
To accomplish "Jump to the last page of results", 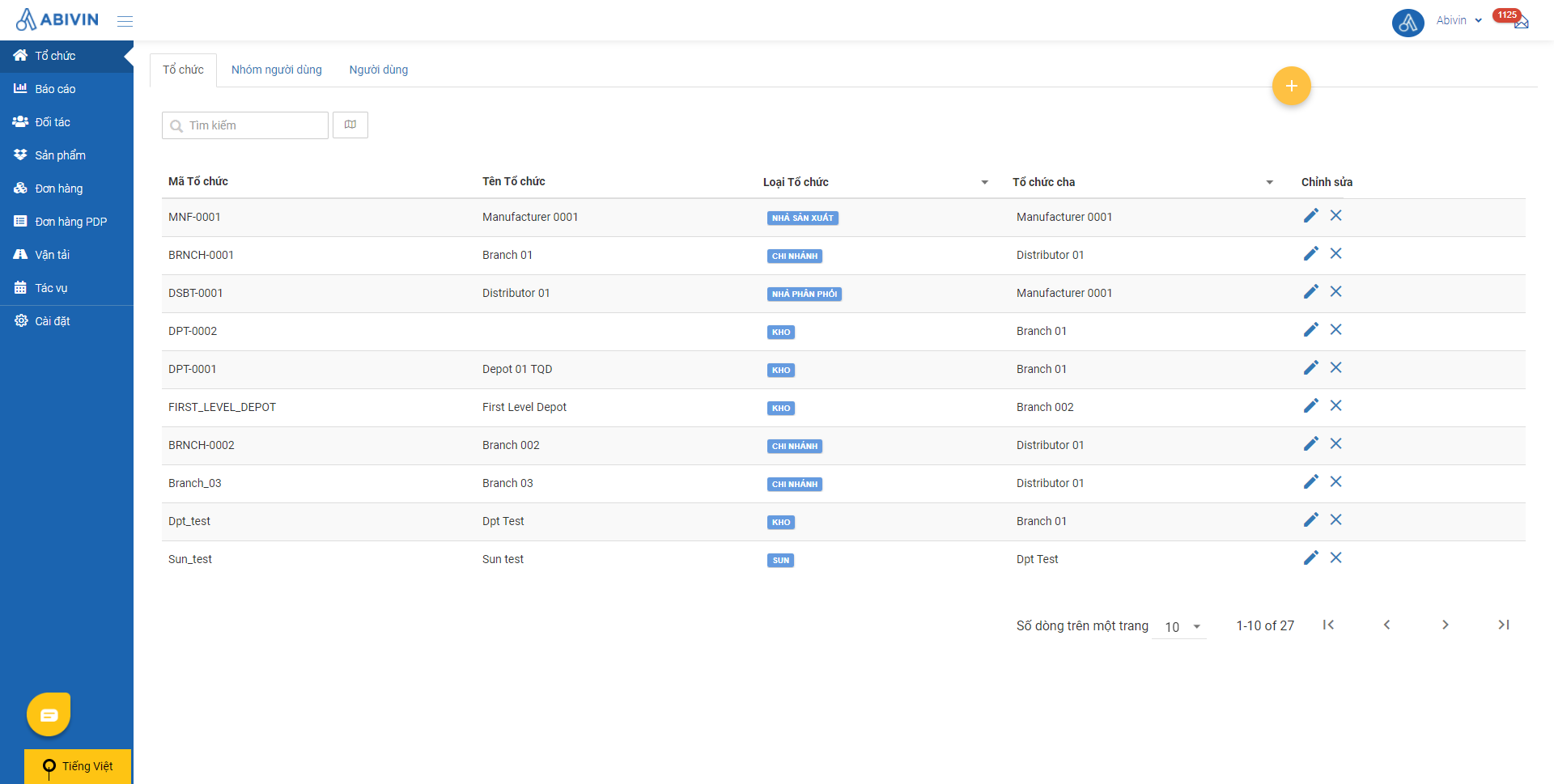I will 1503,625.
